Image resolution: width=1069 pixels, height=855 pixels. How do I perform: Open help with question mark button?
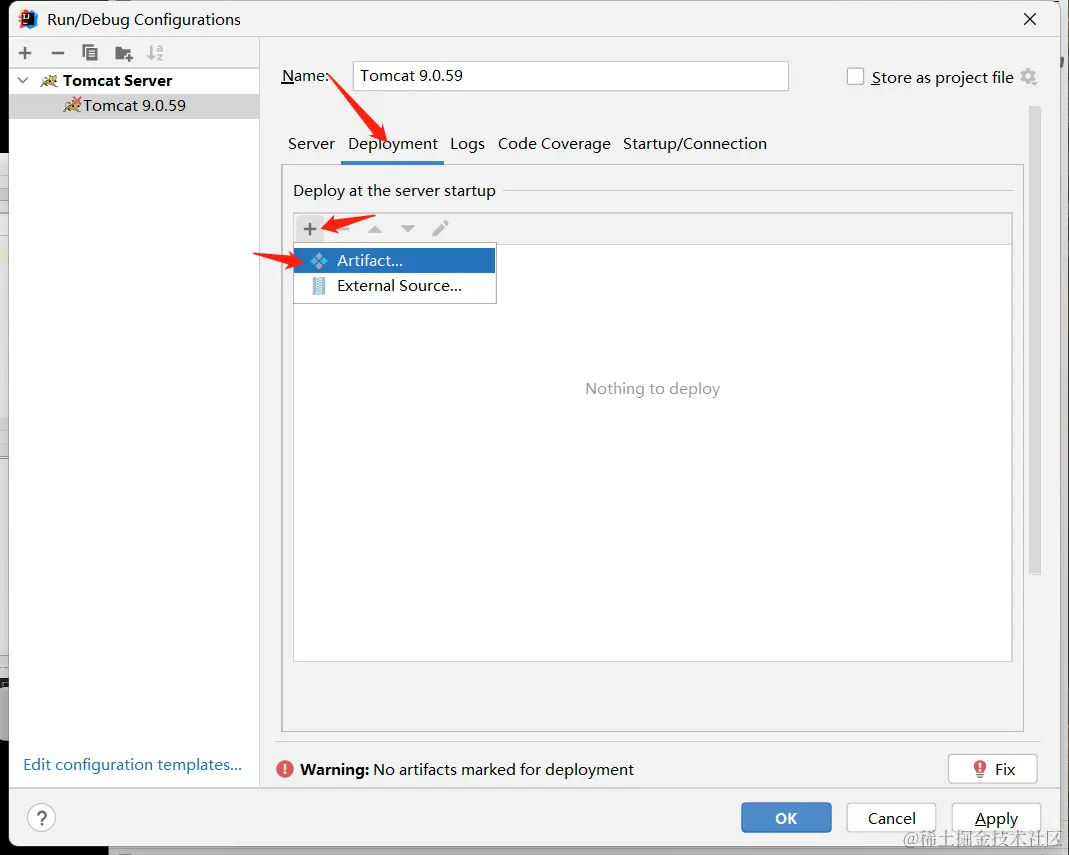pos(42,818)
